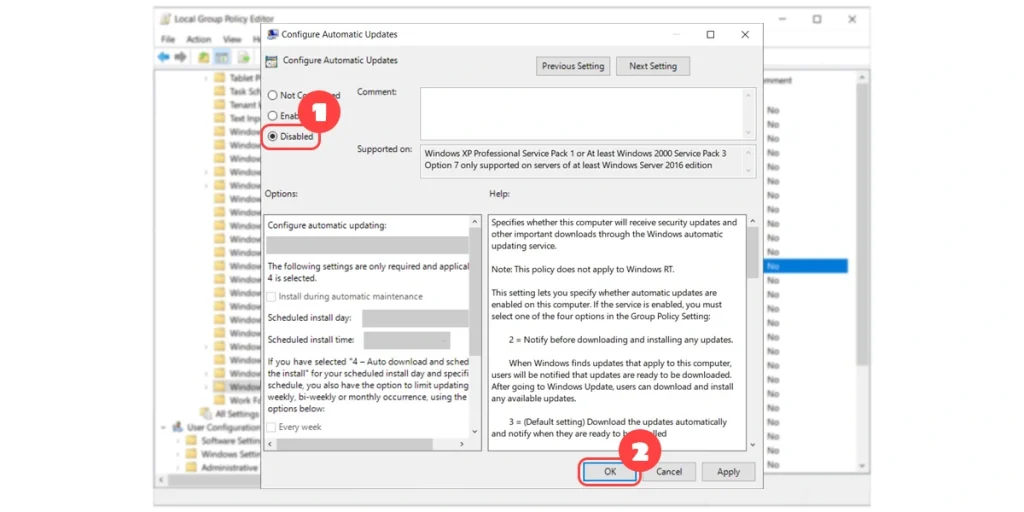This screenshot has height=512, width=1024.
Task: Click the Help pane scroll up arrow
Action: tap(752, 222)
